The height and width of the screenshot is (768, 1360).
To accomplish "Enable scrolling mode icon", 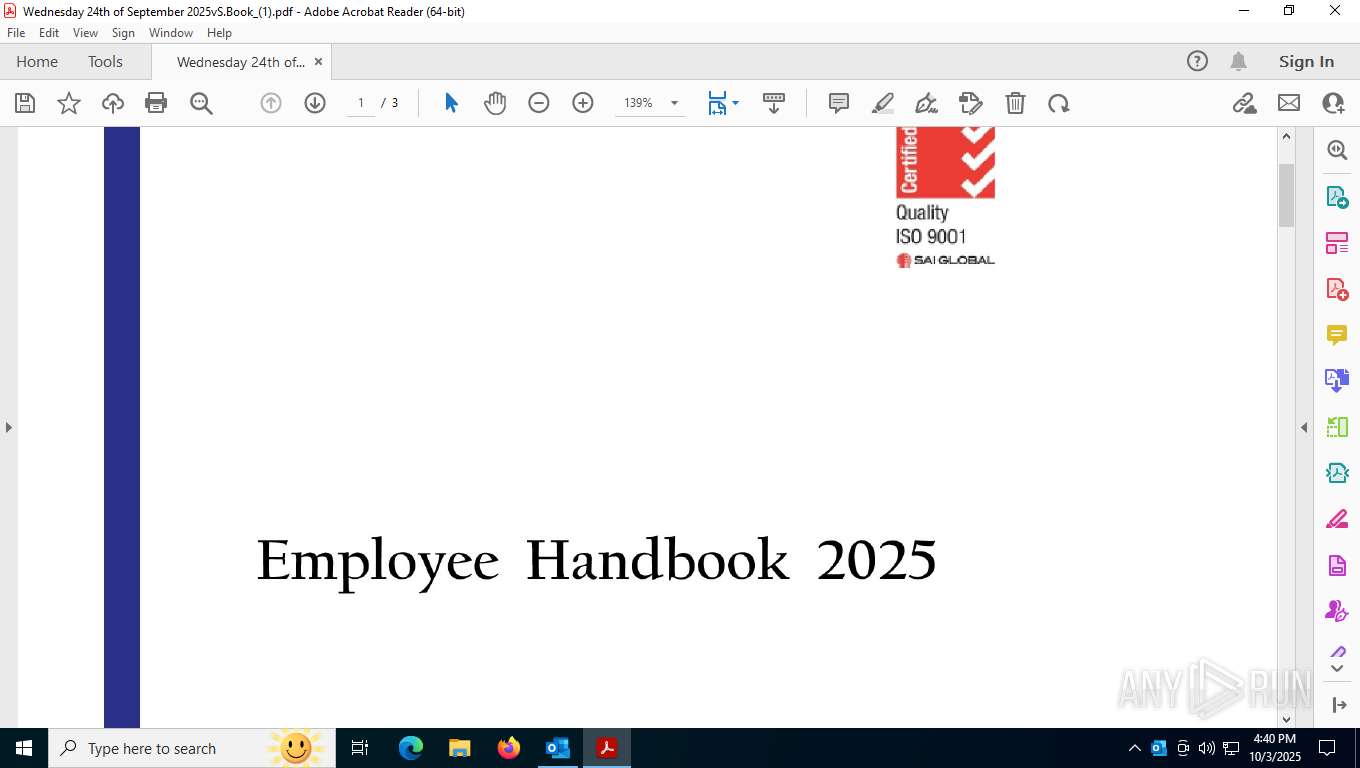I will [x=774, y=103].
